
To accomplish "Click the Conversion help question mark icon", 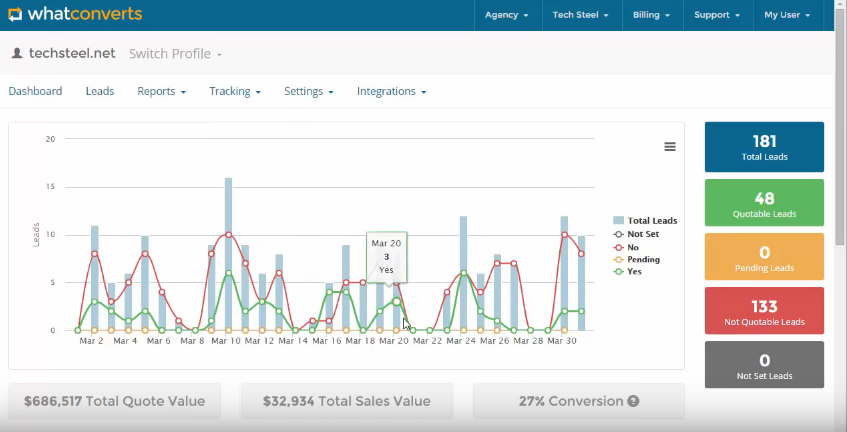I will [x=633, y=402].
